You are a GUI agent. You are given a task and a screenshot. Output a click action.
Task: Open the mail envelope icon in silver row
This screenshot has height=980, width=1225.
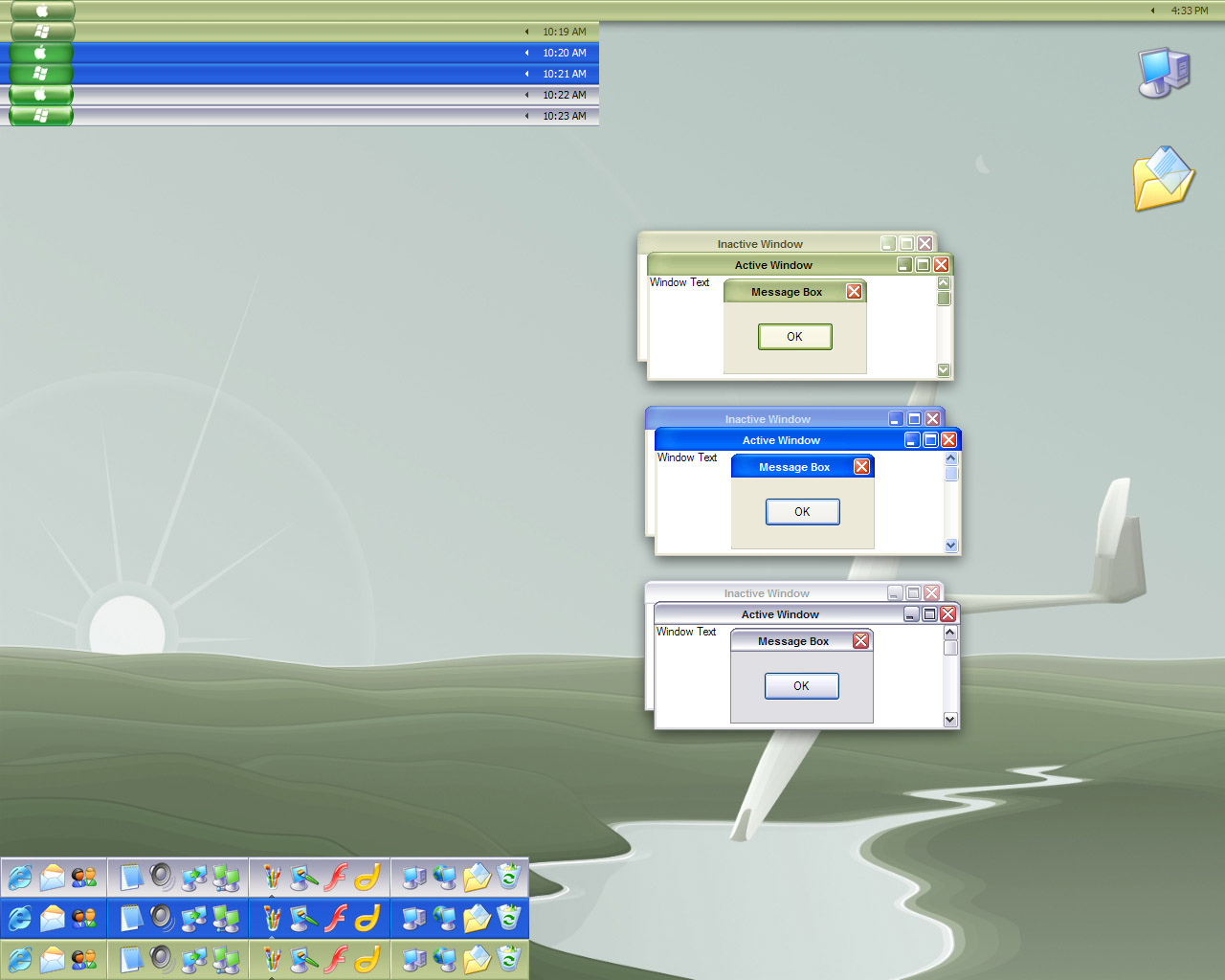[53, 877]
